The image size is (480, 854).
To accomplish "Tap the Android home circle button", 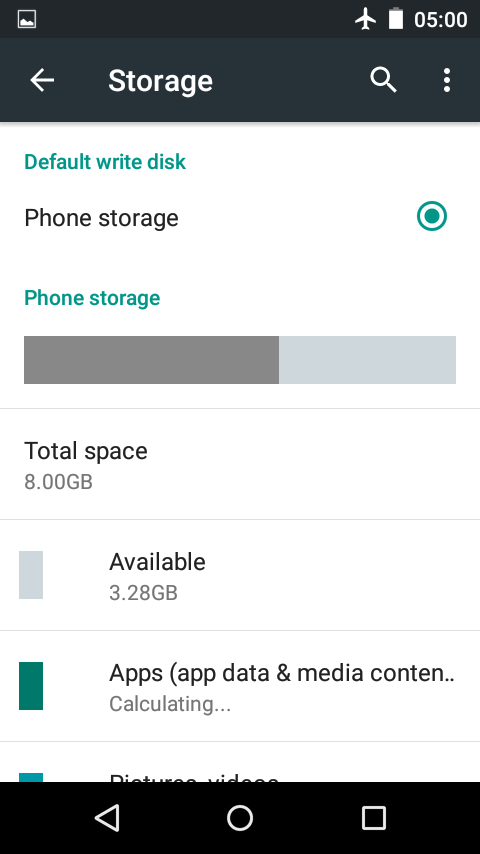I will pos(240,818).
